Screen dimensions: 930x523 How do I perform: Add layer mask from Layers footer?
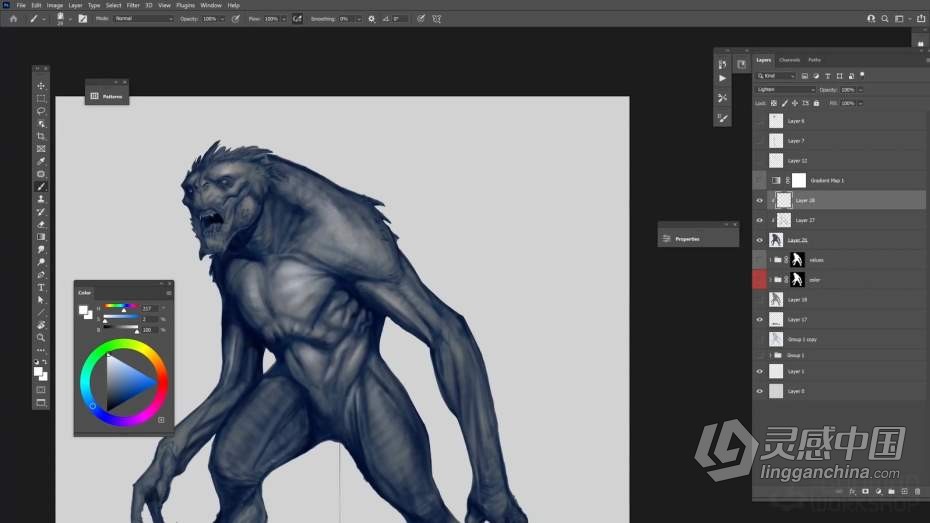pyautogui.click(x=865, y=492)
